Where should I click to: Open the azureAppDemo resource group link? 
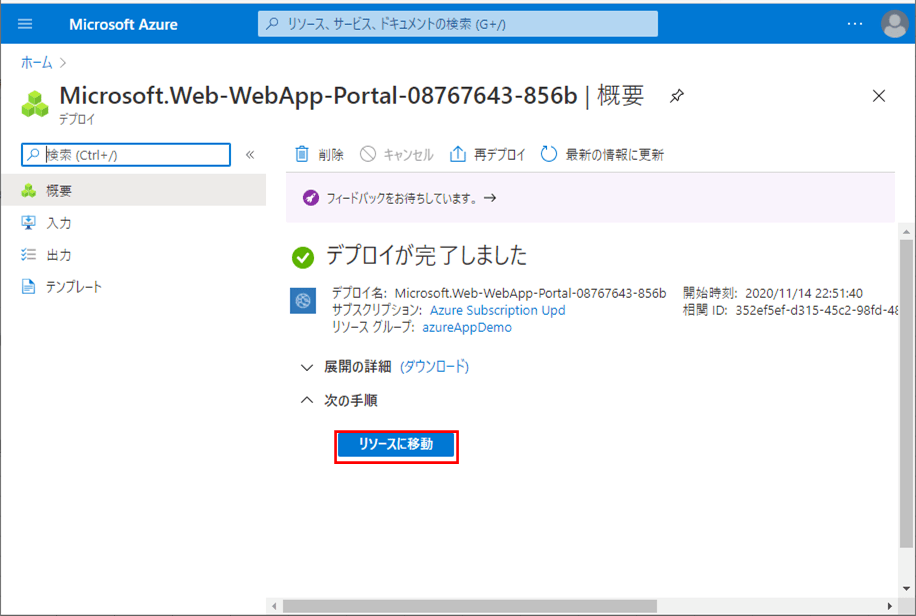click(x=467, y=327)
